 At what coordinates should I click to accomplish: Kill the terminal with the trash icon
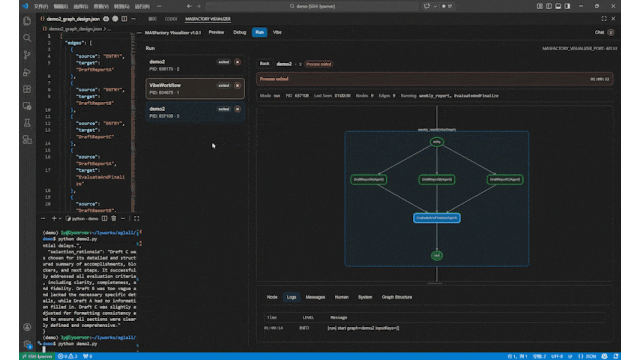coord(114,218)
